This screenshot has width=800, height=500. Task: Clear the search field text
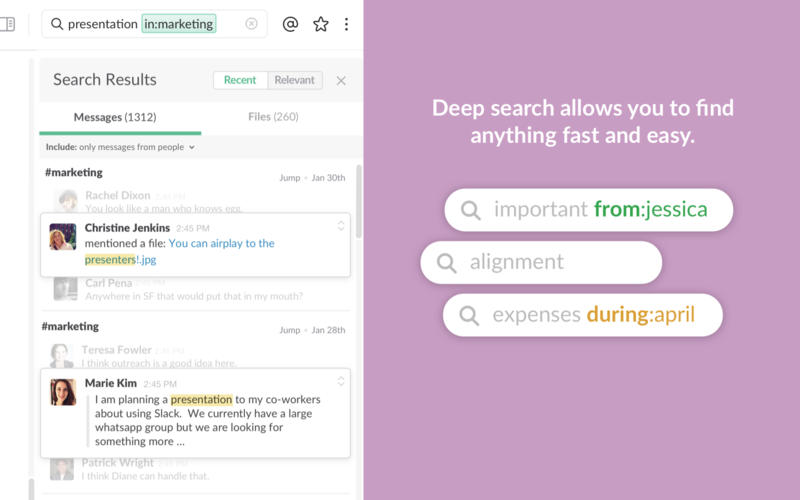coord(251,24)
